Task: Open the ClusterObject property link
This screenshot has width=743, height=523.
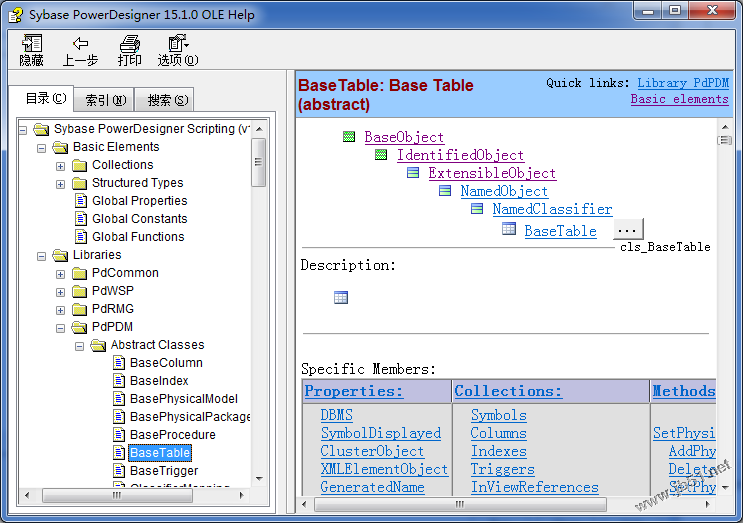Action: tap(372, 451)
